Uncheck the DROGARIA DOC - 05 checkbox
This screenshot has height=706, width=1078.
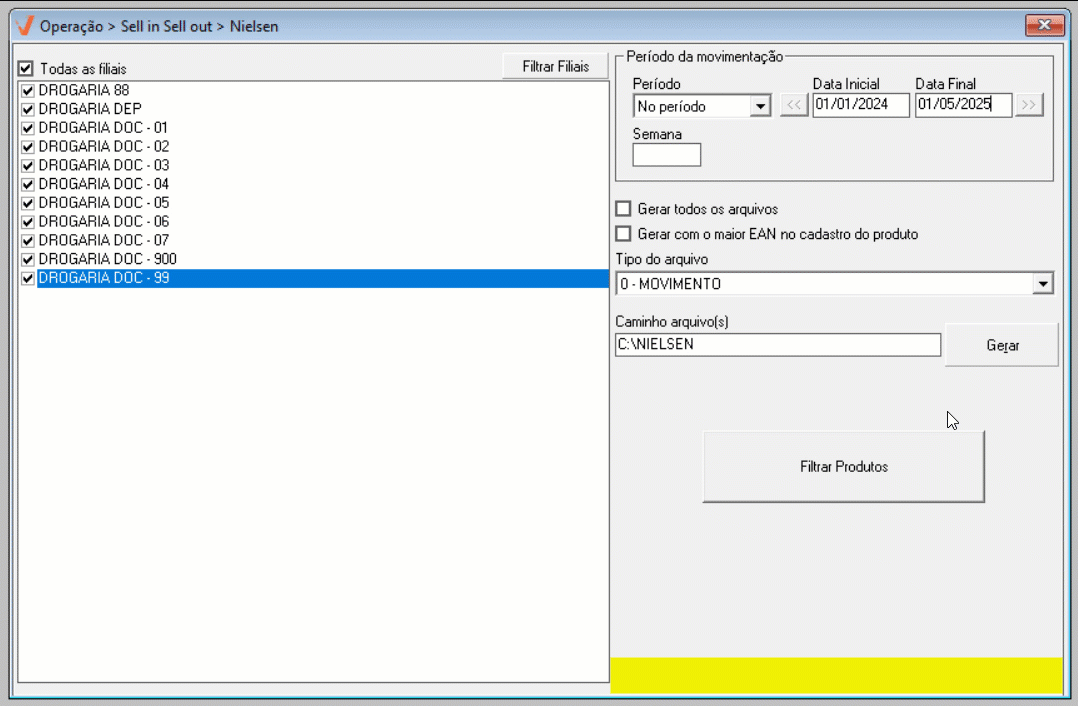pyautogui.click(x=28, y=203)
